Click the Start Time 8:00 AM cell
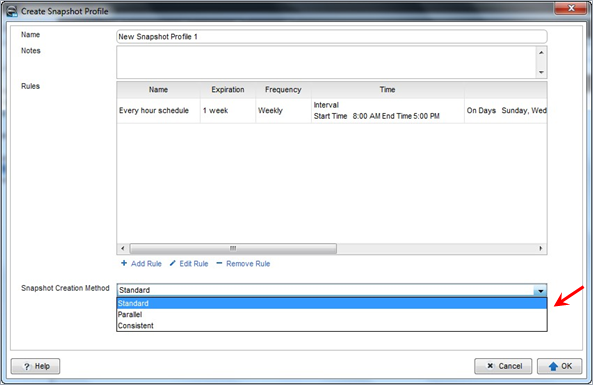This screenshot has width=593, height=385. [388, 110]
